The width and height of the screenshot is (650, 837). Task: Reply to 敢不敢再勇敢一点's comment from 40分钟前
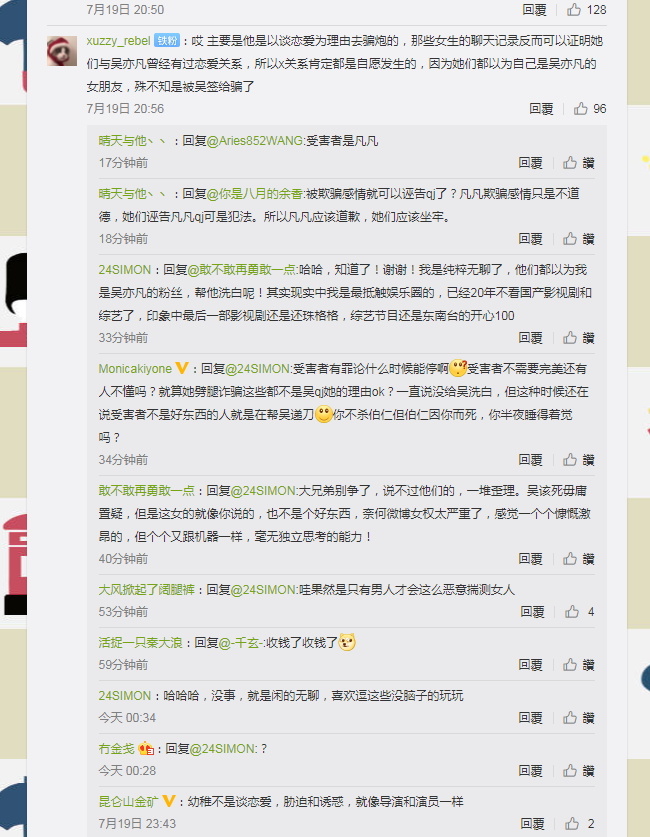click(530, 559)
